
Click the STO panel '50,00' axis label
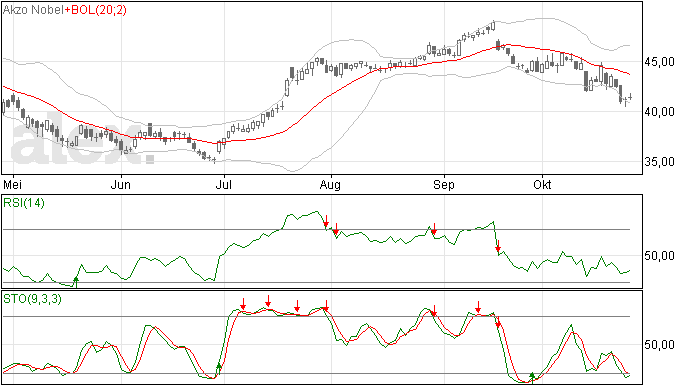pyautogui.click(x=659, y=345)
